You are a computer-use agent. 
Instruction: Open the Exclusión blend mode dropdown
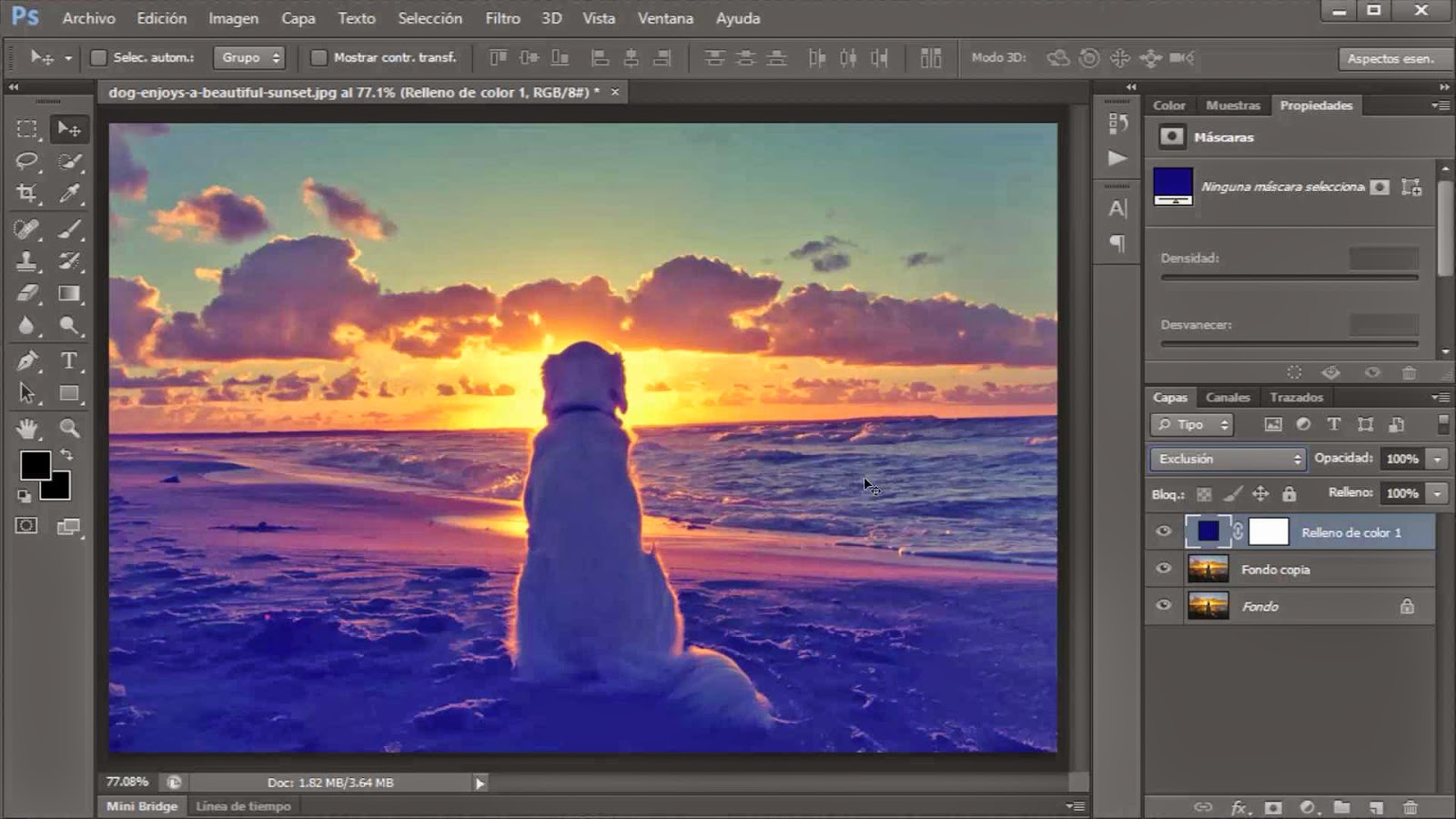click(x=1228, y=459)
